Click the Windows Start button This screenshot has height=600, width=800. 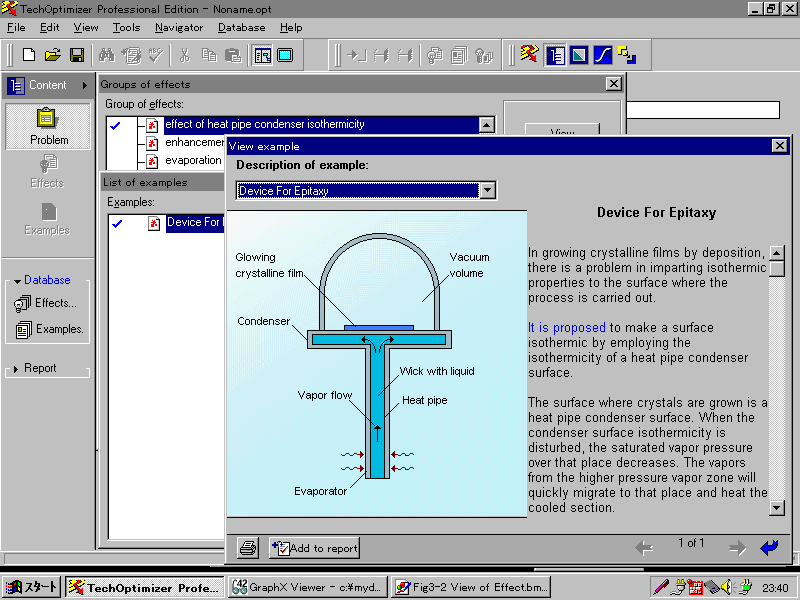click(x=32, y=587)
